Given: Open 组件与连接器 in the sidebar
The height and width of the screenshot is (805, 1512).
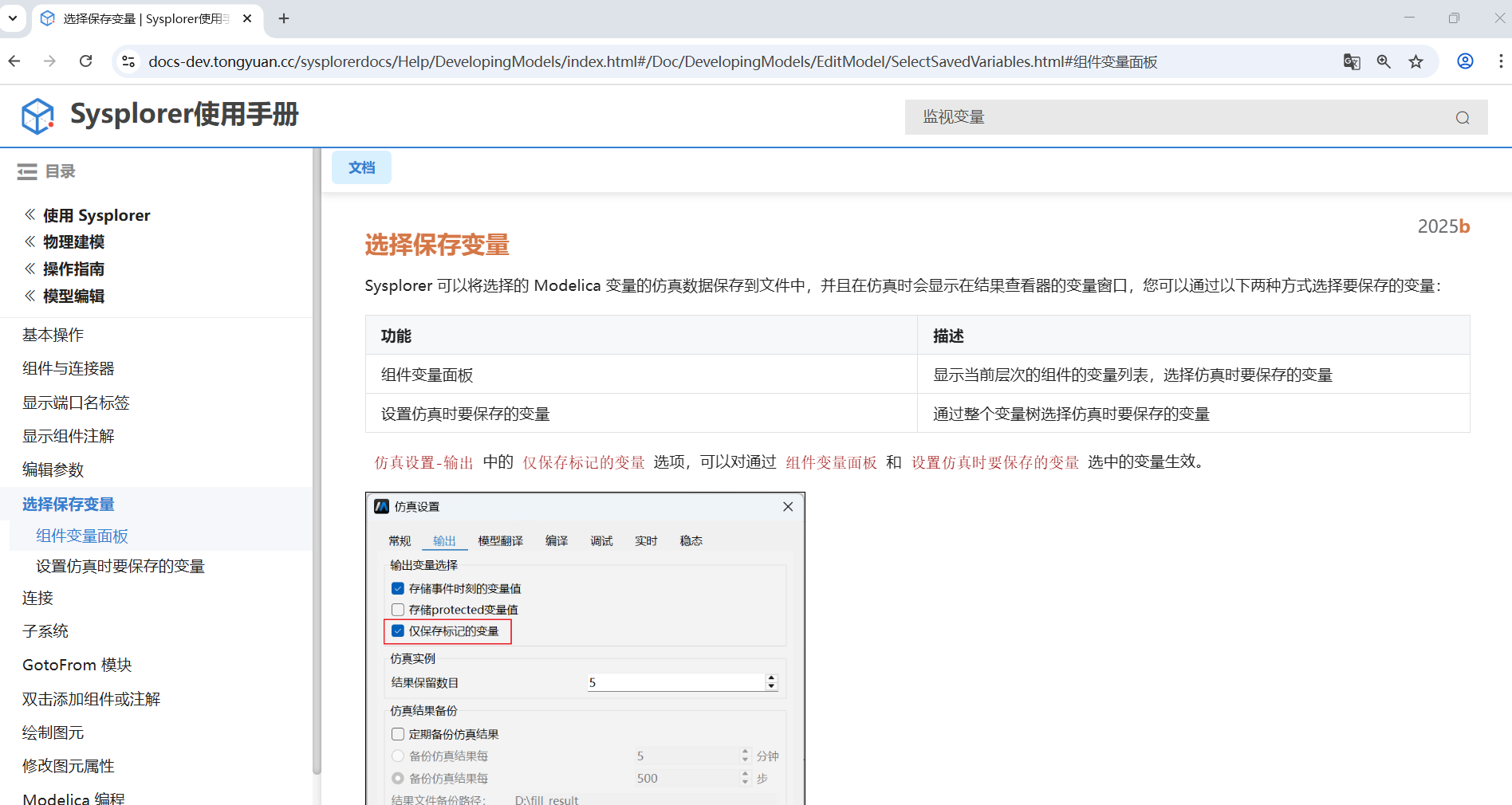Looking at the screenshot, I should pos(69,368).
